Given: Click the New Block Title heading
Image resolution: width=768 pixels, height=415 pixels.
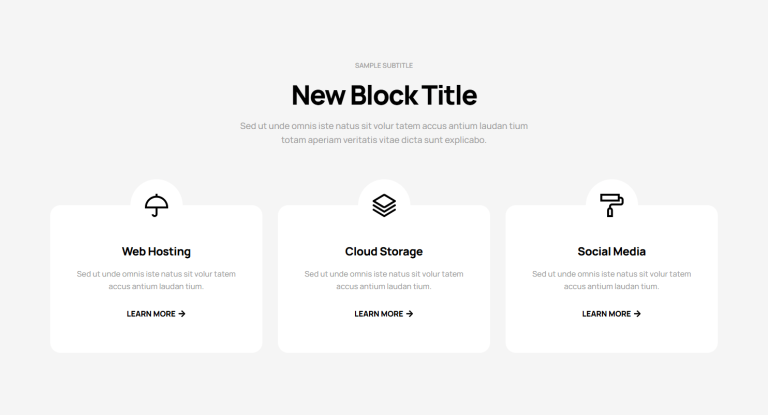Looking at the screenshot, I should [x=384, y=96].
